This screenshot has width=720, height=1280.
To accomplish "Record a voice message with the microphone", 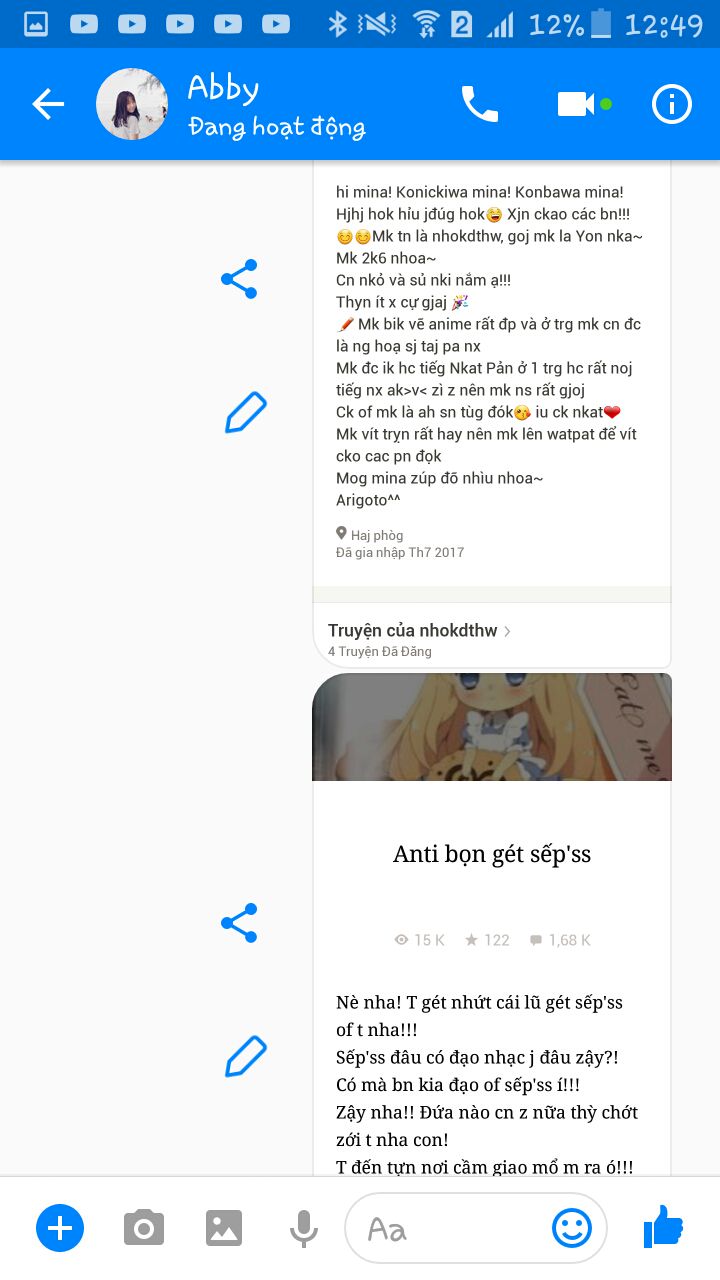I will click(x=304, y=1228).
